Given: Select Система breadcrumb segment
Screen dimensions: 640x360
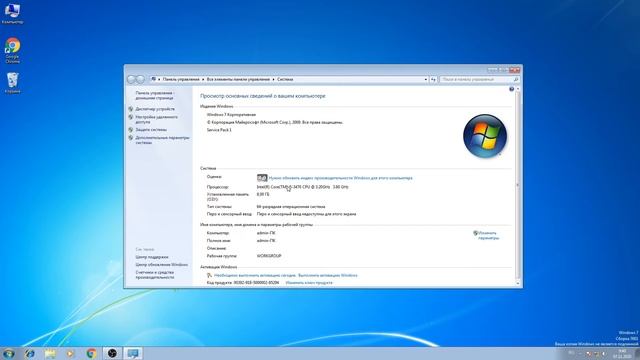Looking at the screenshot, I should [x=285, y=80].
